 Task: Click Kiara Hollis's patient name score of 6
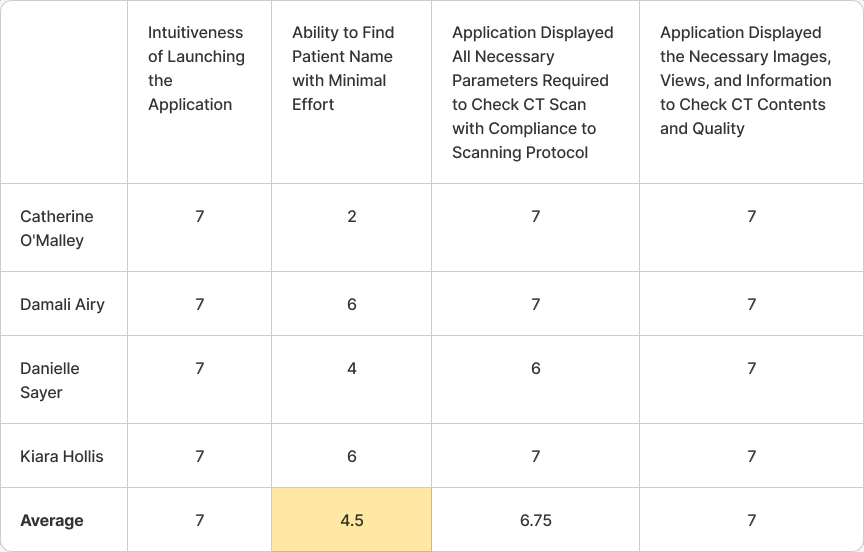352,456
